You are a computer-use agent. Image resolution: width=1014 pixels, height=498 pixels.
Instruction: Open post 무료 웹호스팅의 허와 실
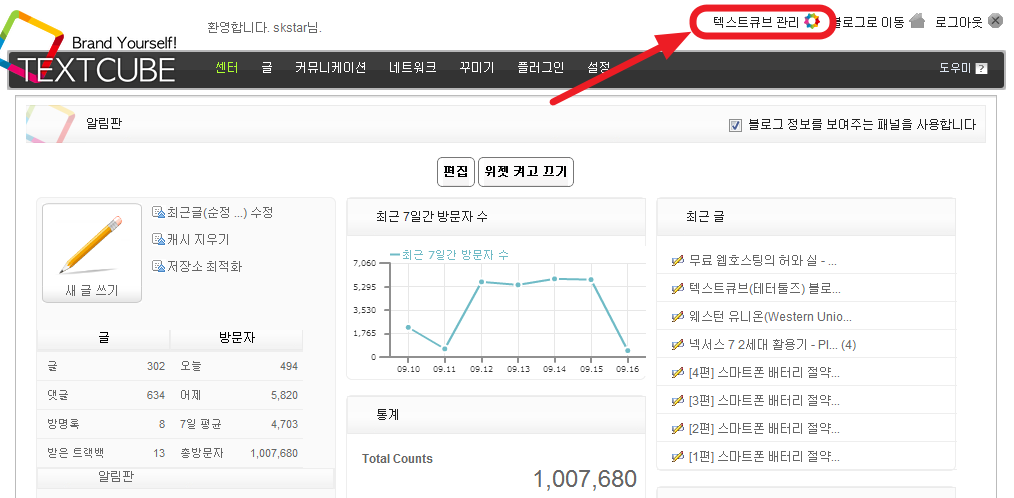[x=763, y=261]
